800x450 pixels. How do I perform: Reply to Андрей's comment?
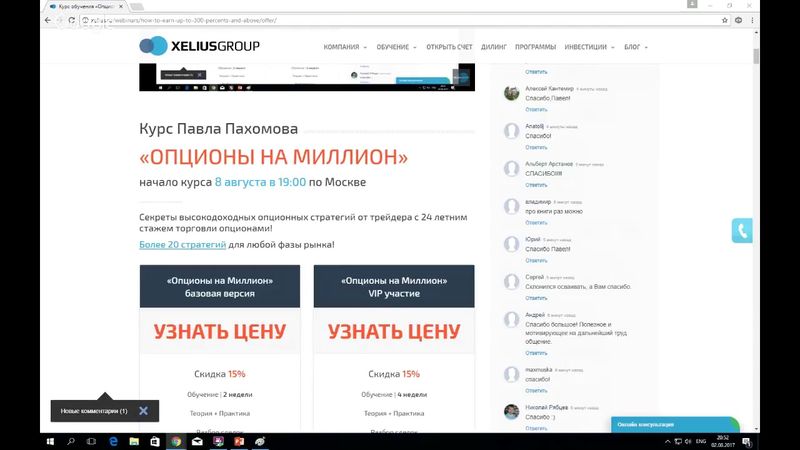[536, 353]
